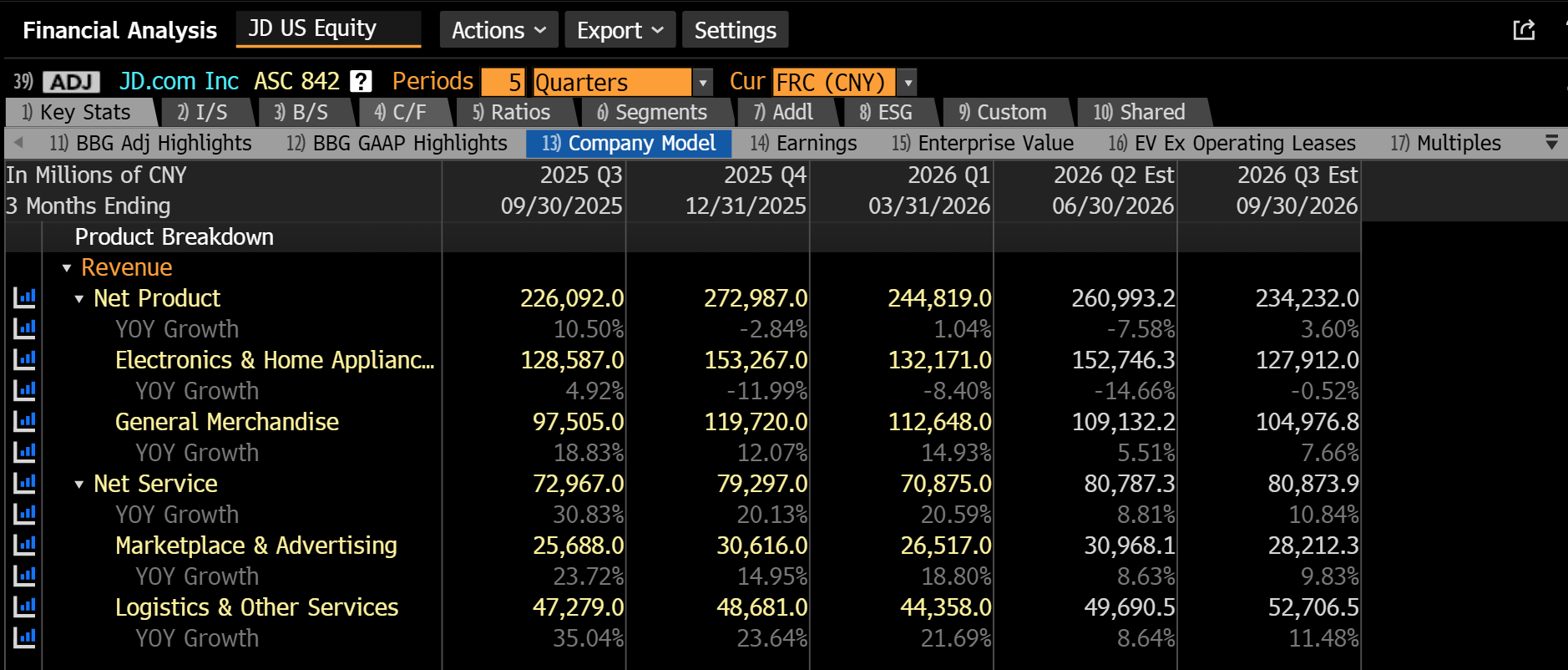Viewport: 1568px width, 670px height.
Task: Open chart icon for Electronics & Home Appliances
Action: (24, 359)
